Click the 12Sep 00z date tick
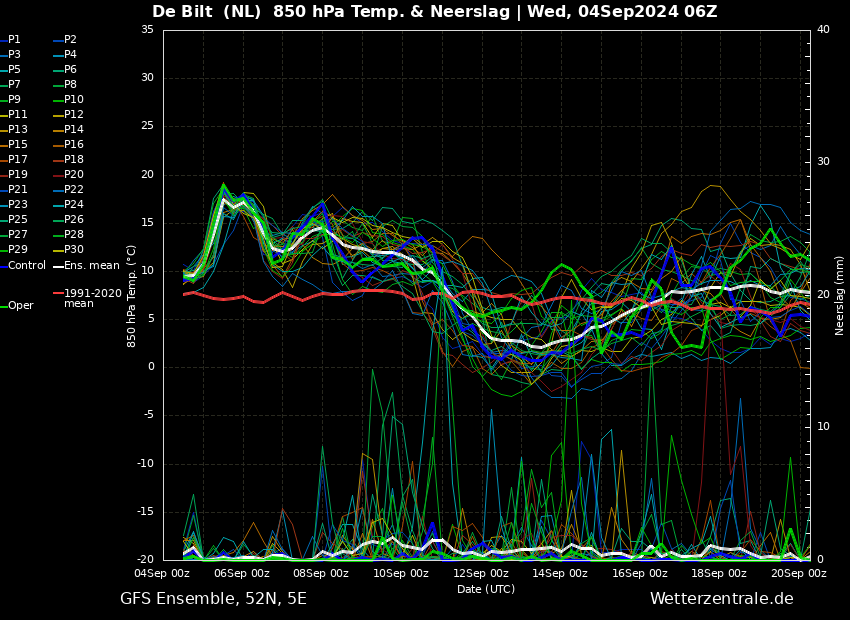Viewport: 850px width, 620px height. (x=481, y=574)
